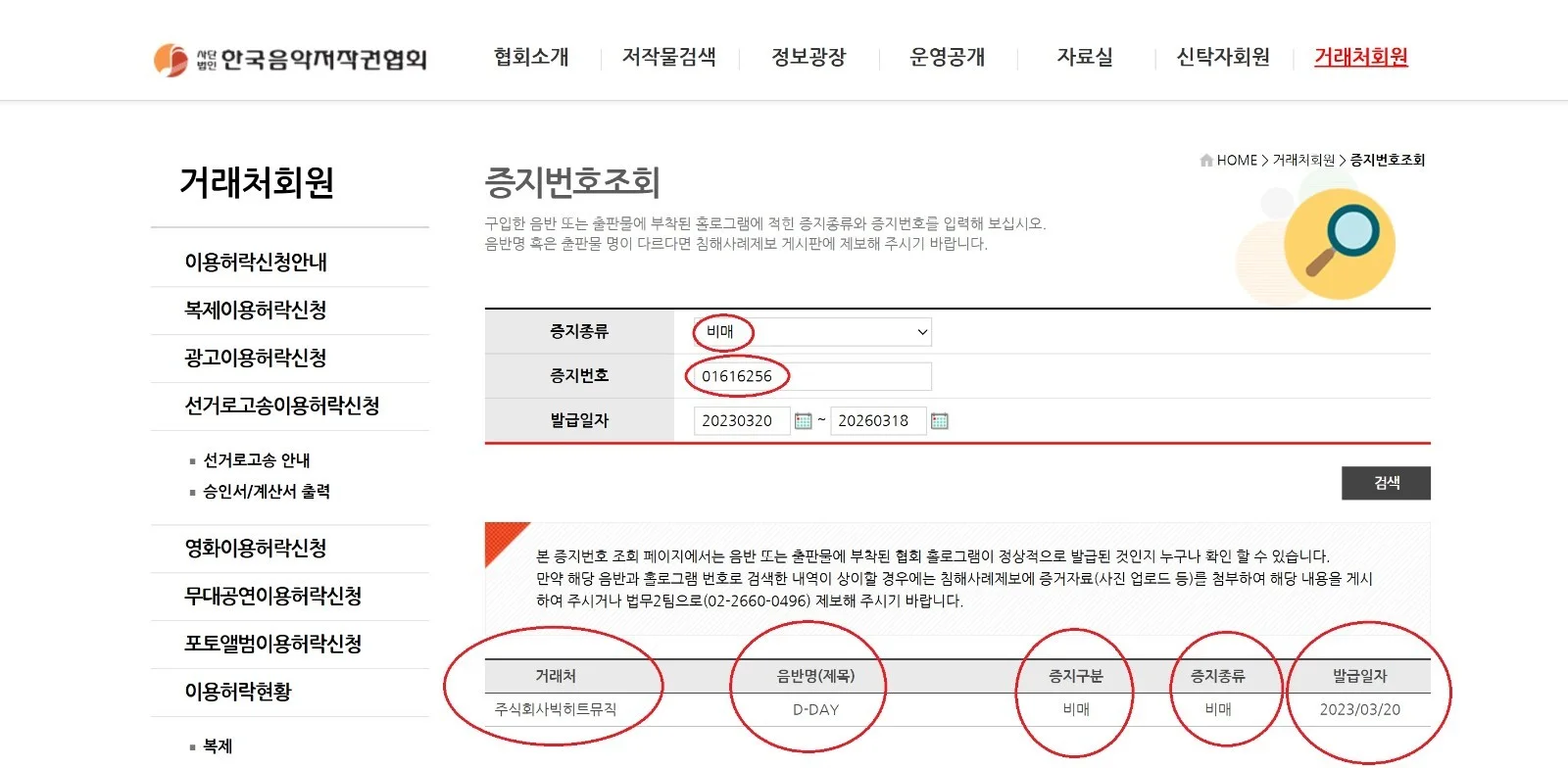
Task: Click the end date field 20260318
Action: pos(878,421)
